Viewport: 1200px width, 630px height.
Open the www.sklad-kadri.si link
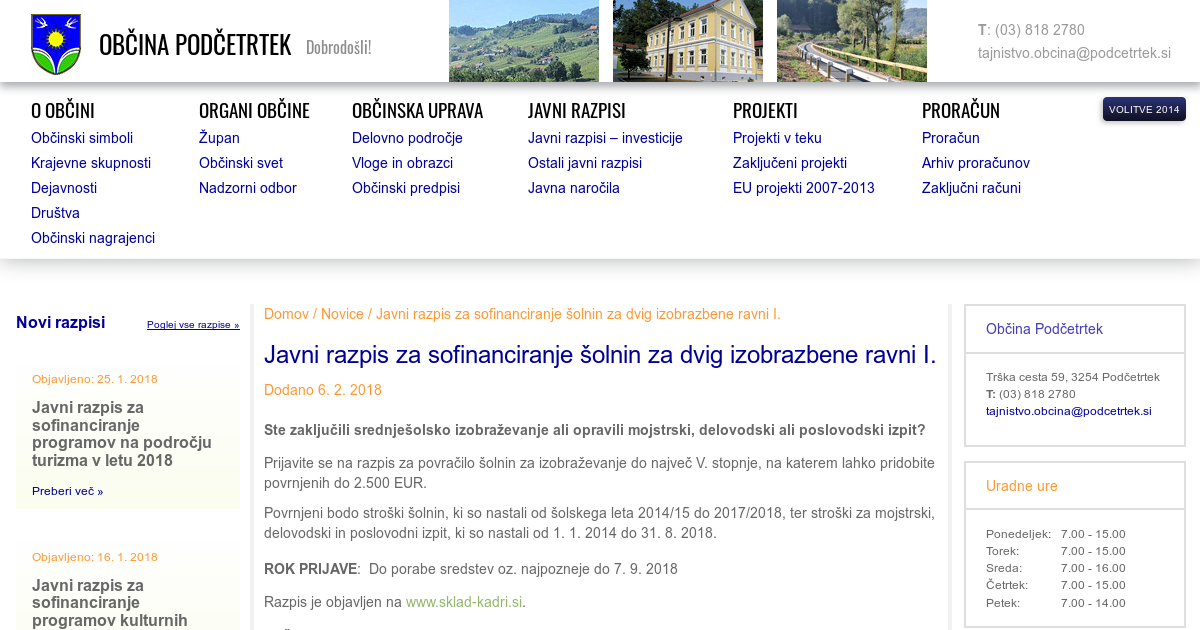click(464, 602)
